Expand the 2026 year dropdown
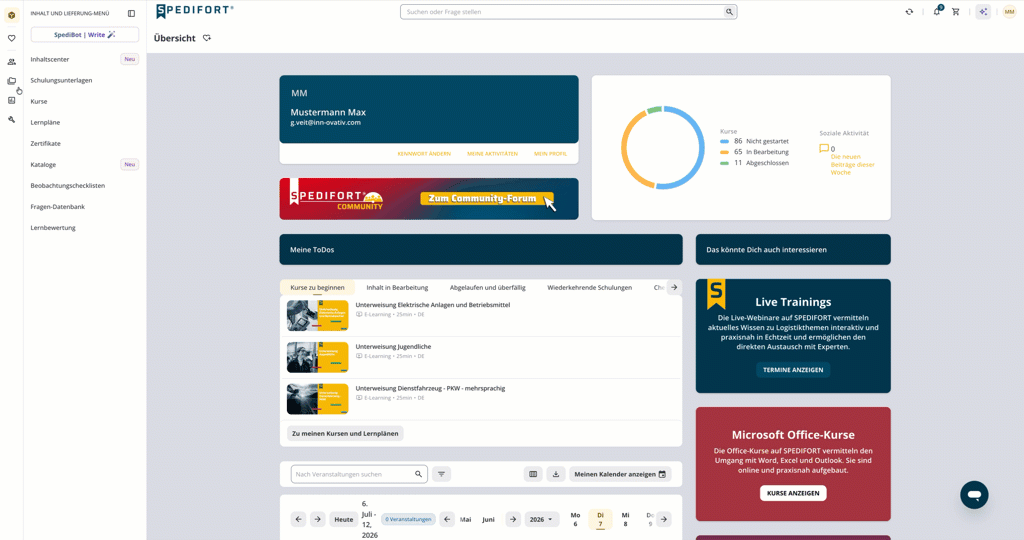 pos(541,519)
